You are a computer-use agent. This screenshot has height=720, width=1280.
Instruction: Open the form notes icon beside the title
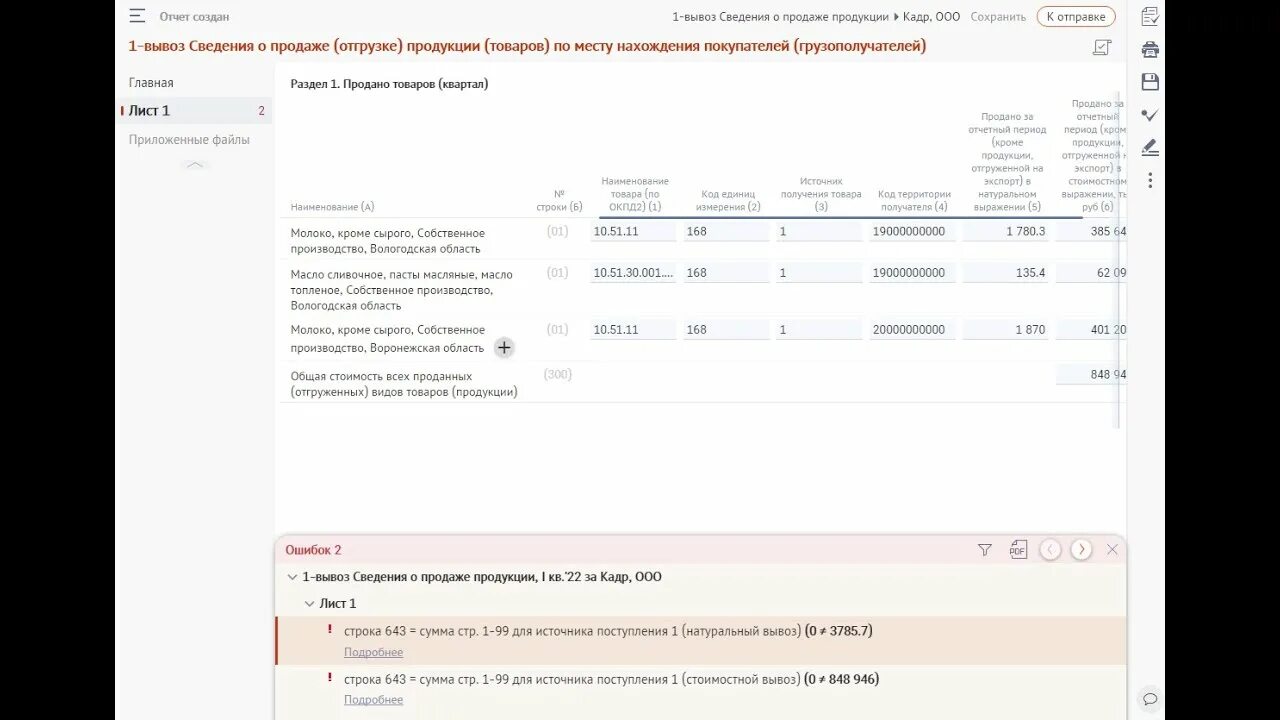(x=1102, y=47)
